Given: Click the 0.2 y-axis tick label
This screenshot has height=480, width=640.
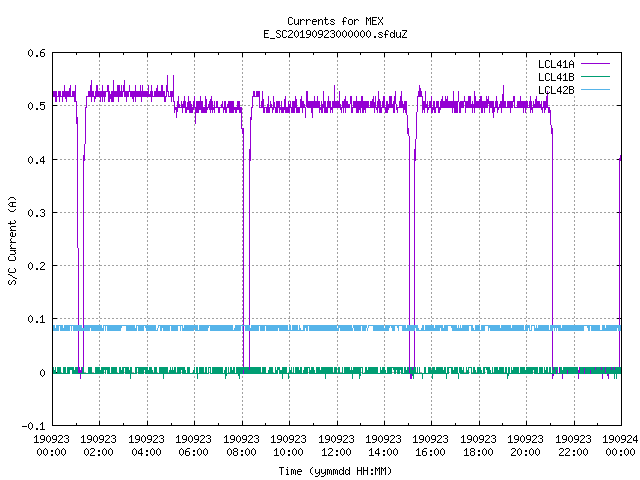Looking at the screenshot, I should tap(36, 266).
